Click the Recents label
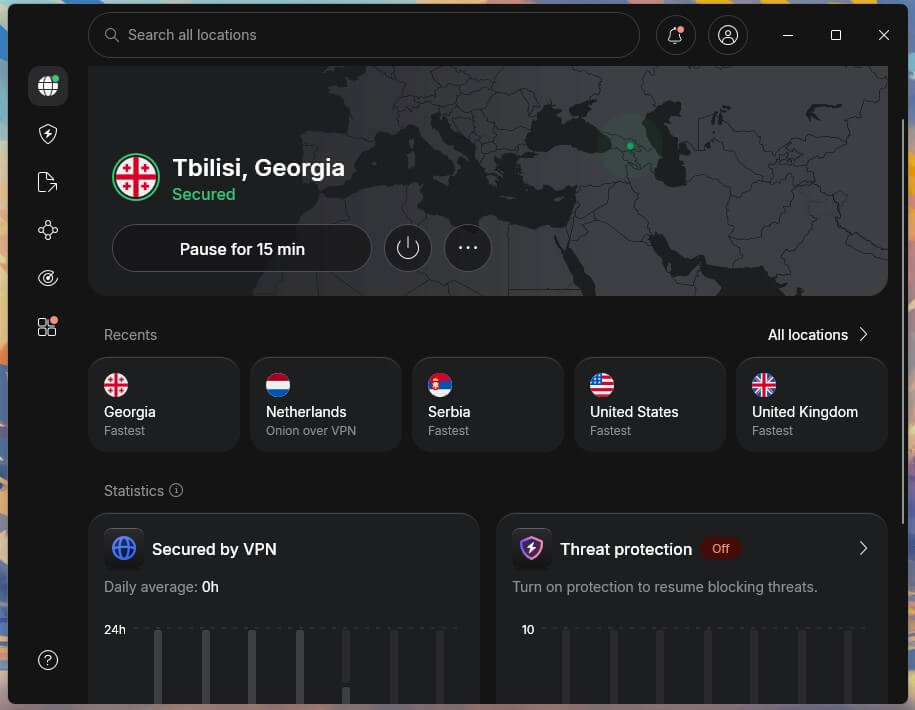The image size is (915, 710). click(130, 335)
